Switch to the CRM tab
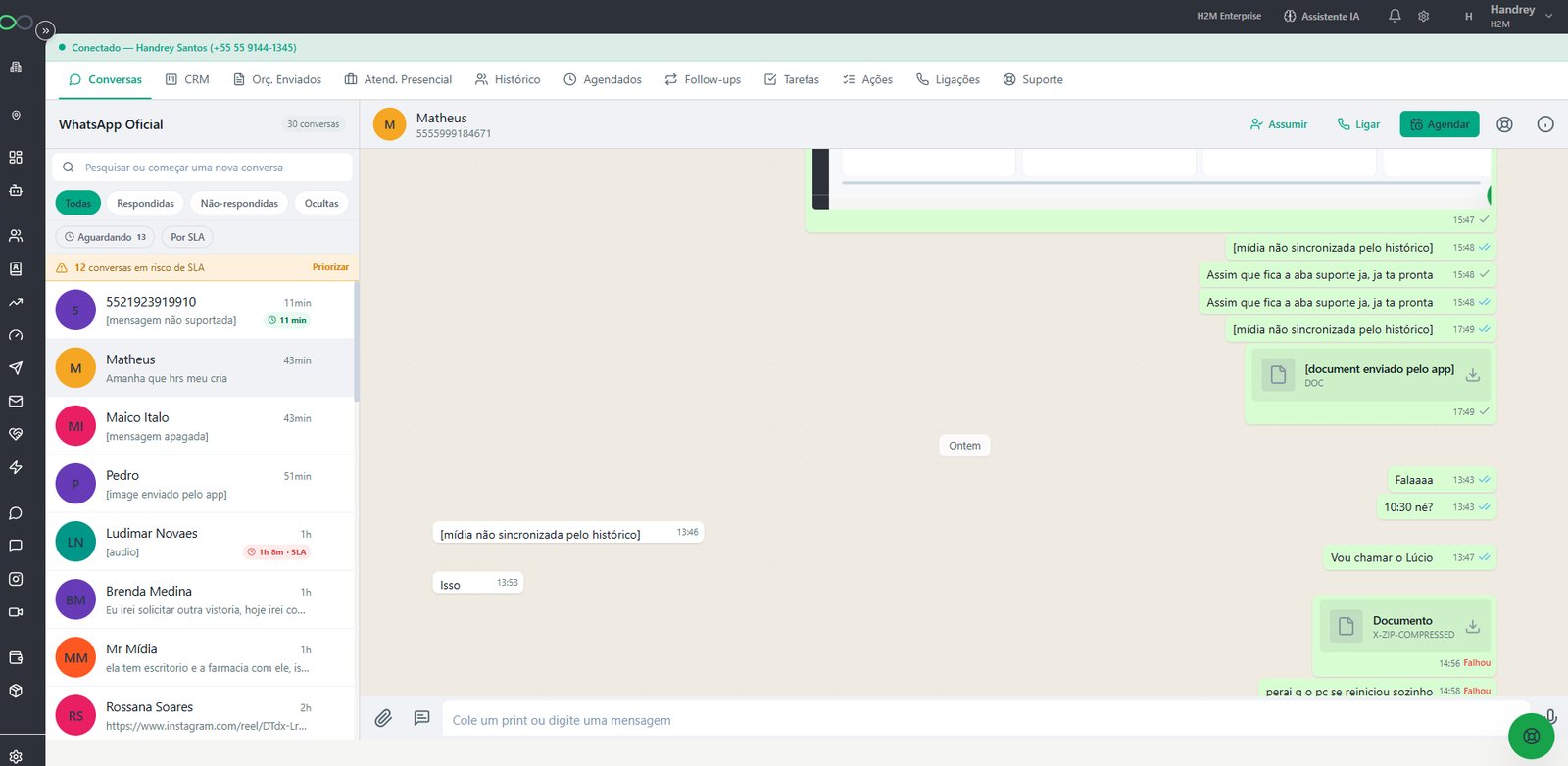1568x766 pixels. tap(187, 79)
